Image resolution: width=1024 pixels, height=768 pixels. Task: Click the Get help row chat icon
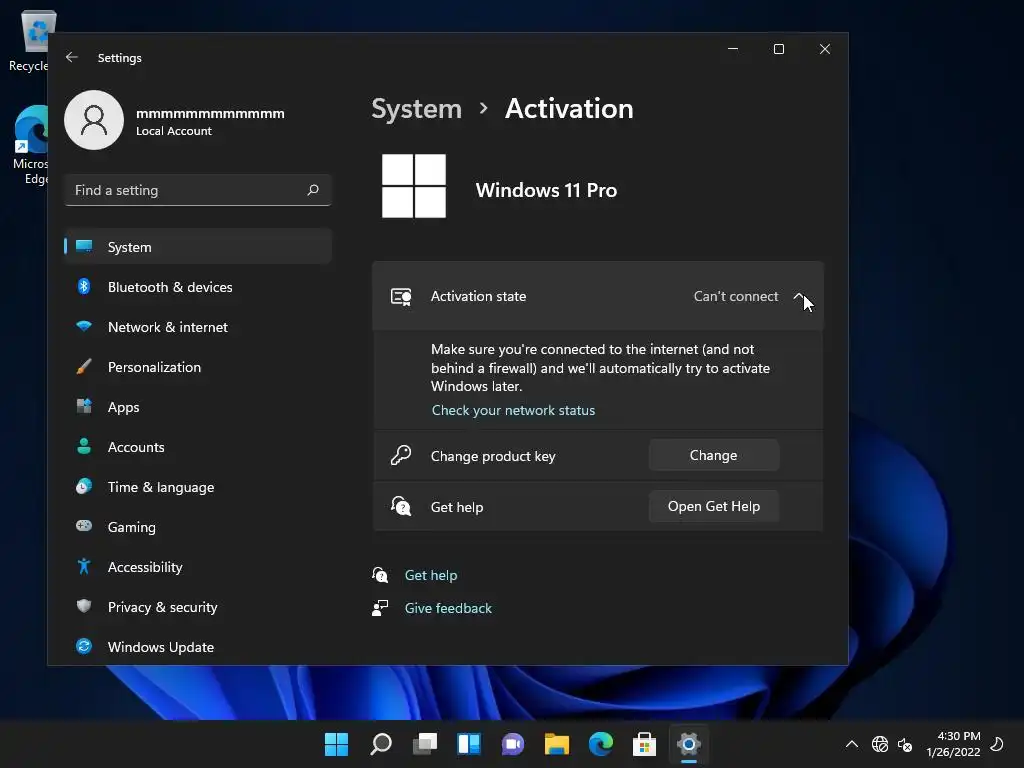(x=401, y=506)
